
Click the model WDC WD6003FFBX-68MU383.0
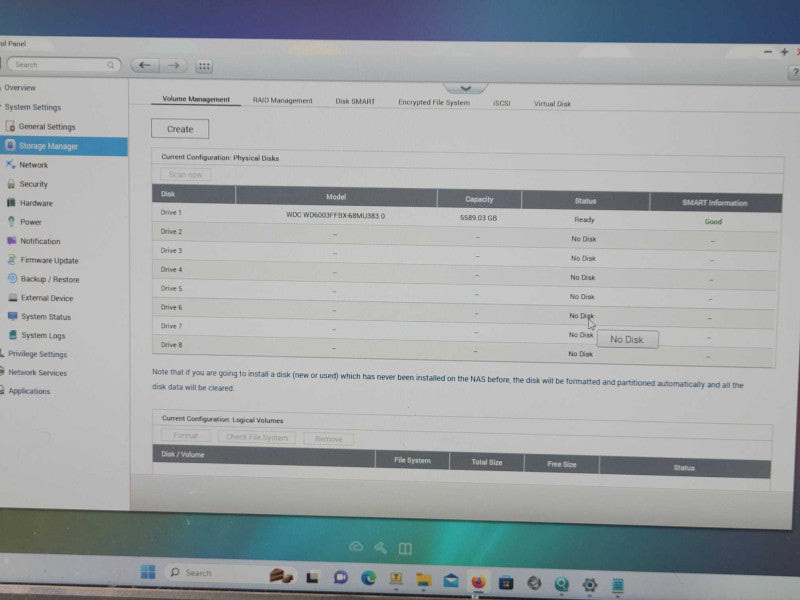point(335,215)
